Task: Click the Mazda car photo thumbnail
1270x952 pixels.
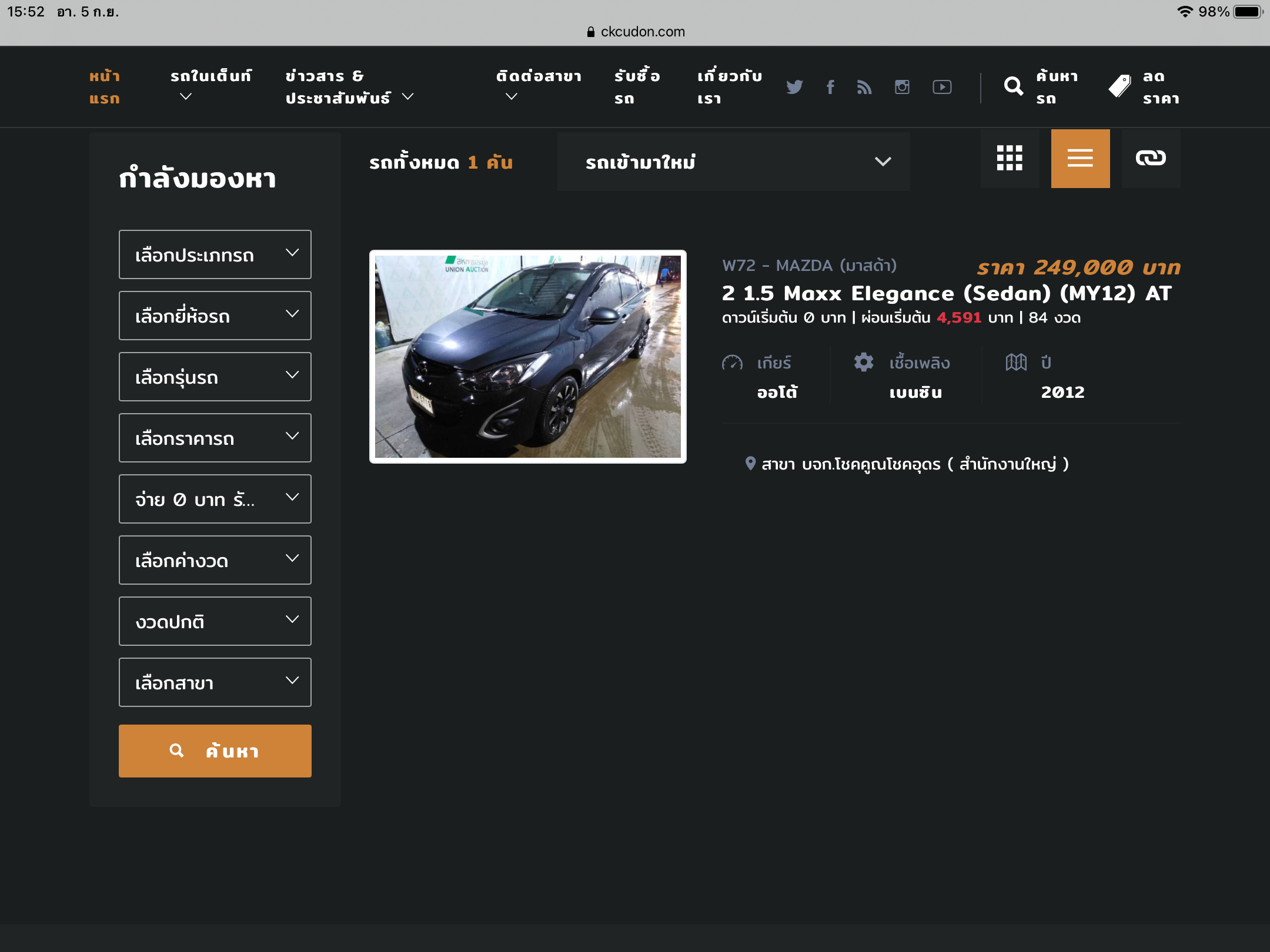Action: (527, 357)
